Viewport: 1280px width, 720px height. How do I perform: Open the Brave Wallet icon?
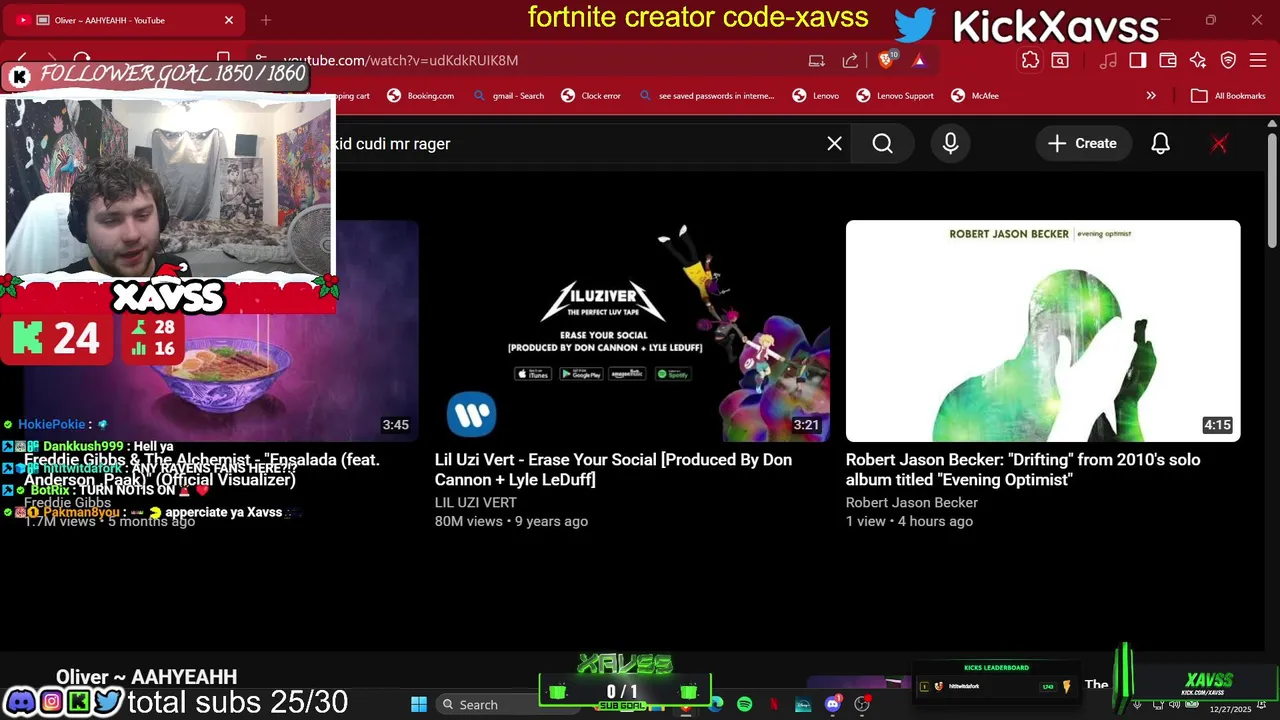pyautogui.click(x=1168, y=60)
